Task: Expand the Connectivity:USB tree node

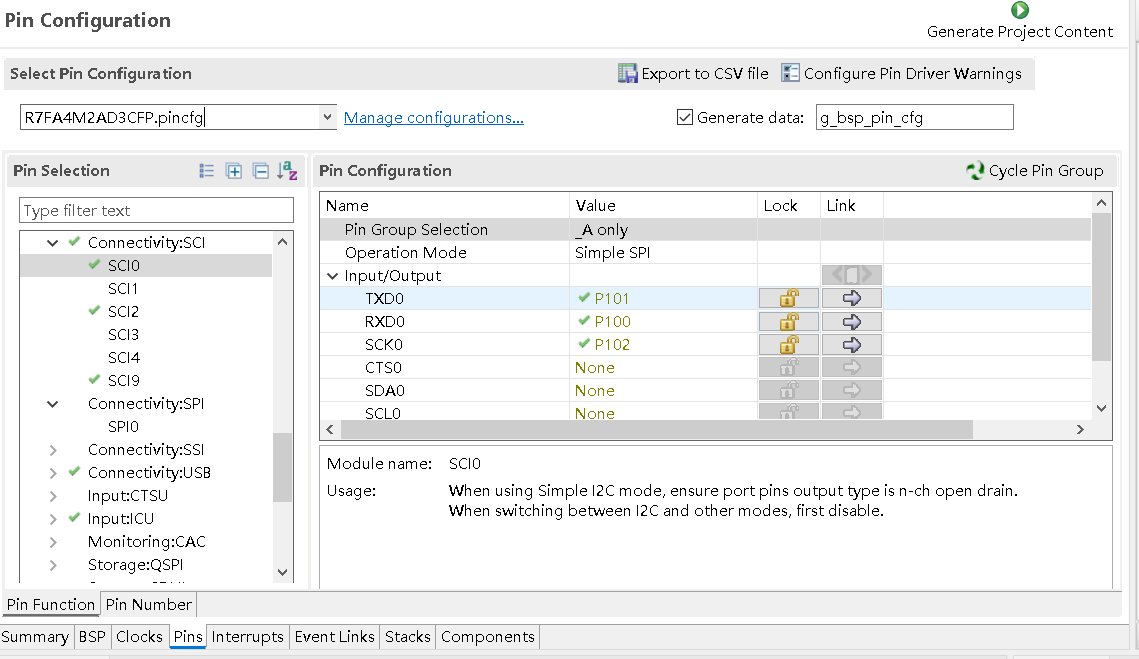Action: pyautogui.click(x=52, y=473)
